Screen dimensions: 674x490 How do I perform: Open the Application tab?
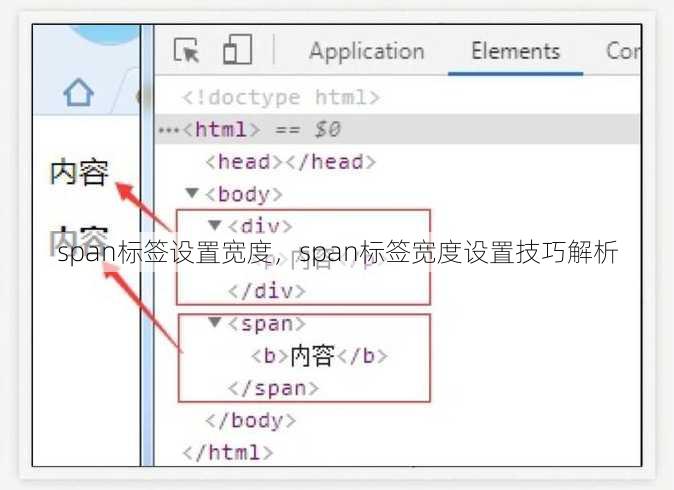(x=367, y=51)
